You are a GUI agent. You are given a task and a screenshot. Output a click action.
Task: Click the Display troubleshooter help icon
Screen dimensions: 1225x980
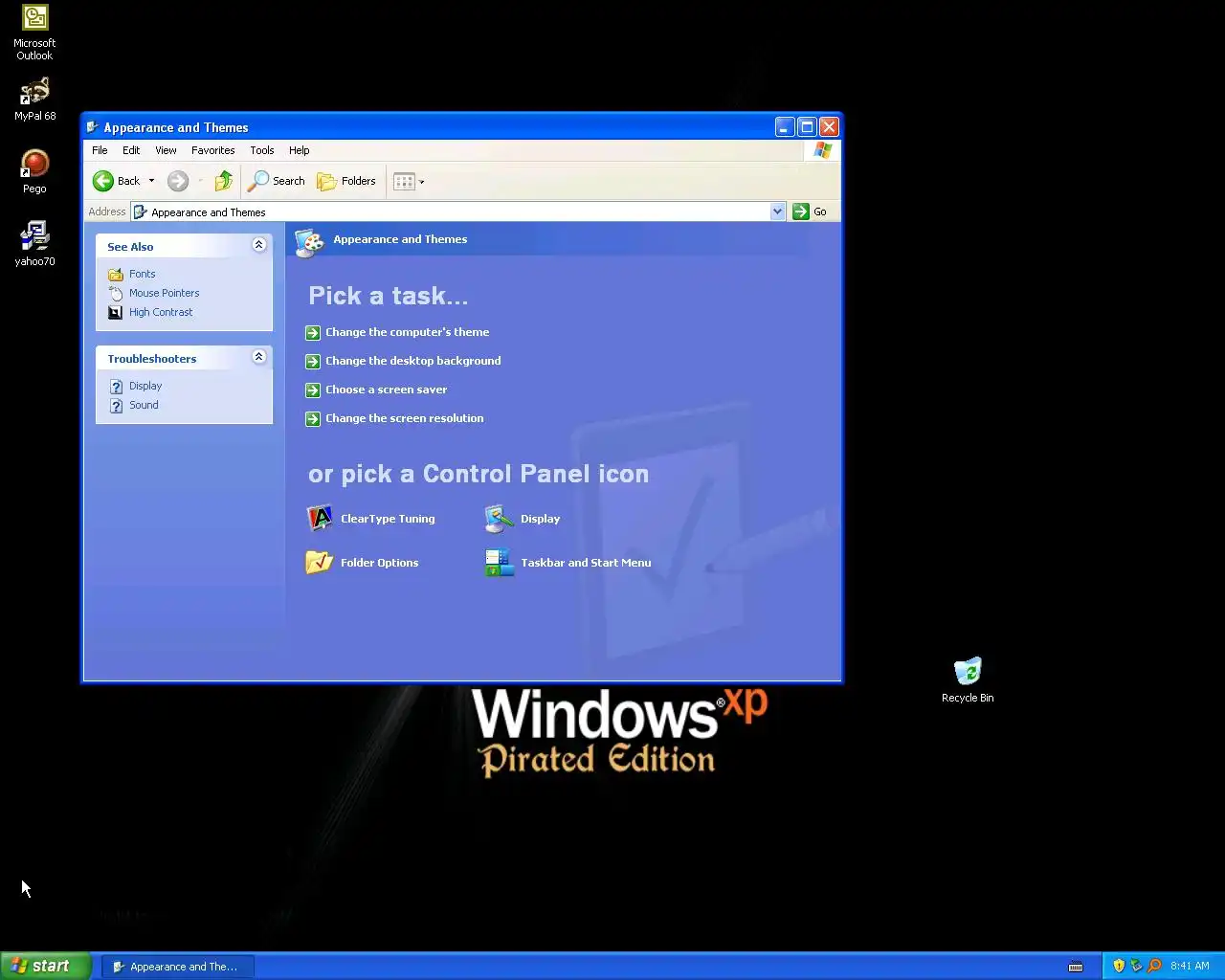tap(116, 387)
